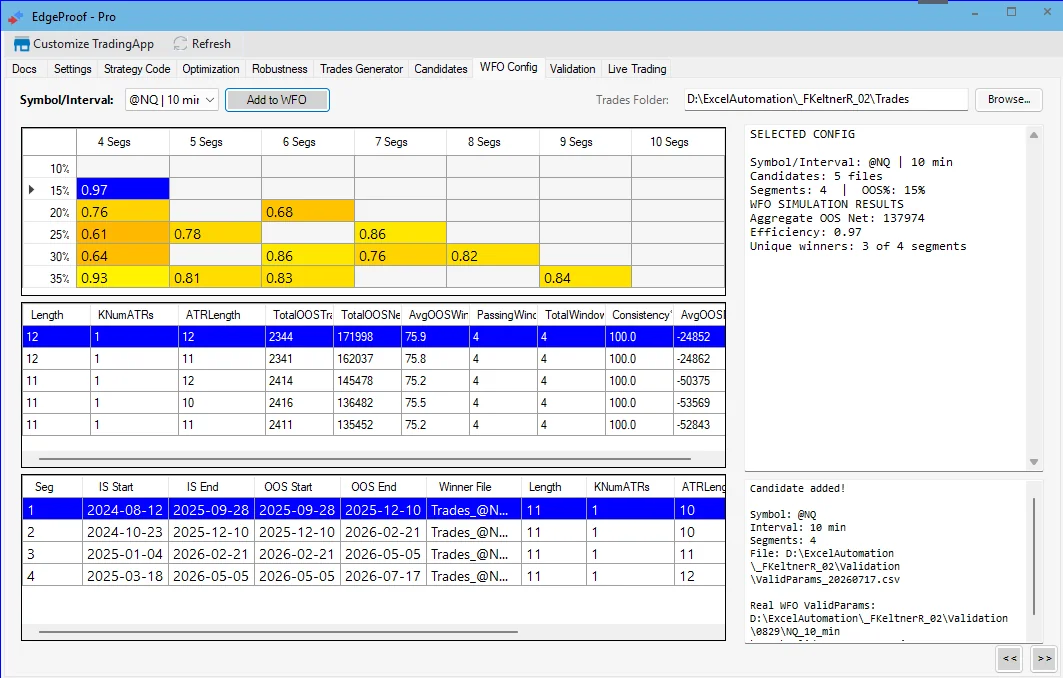Select the WFO Config tab

coord(508,67)
